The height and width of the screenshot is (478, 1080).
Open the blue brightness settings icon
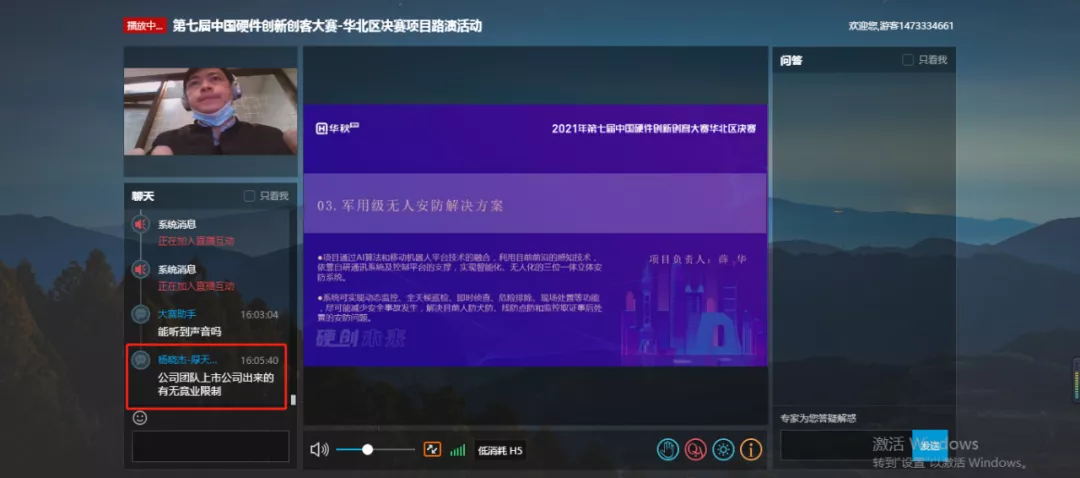pyautogui.click(x=723, y=450)
